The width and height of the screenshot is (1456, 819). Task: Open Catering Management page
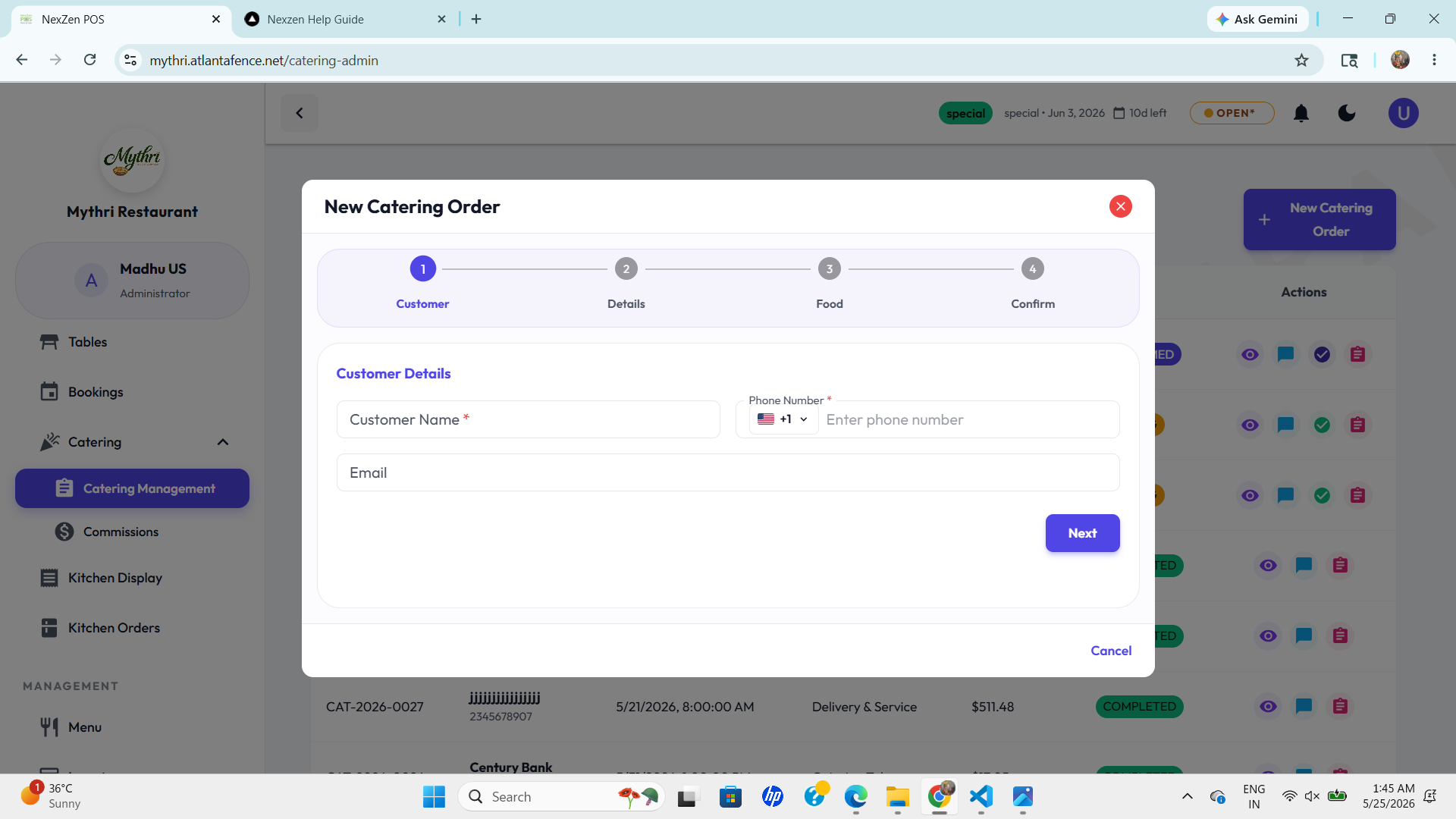pos(132,488)
